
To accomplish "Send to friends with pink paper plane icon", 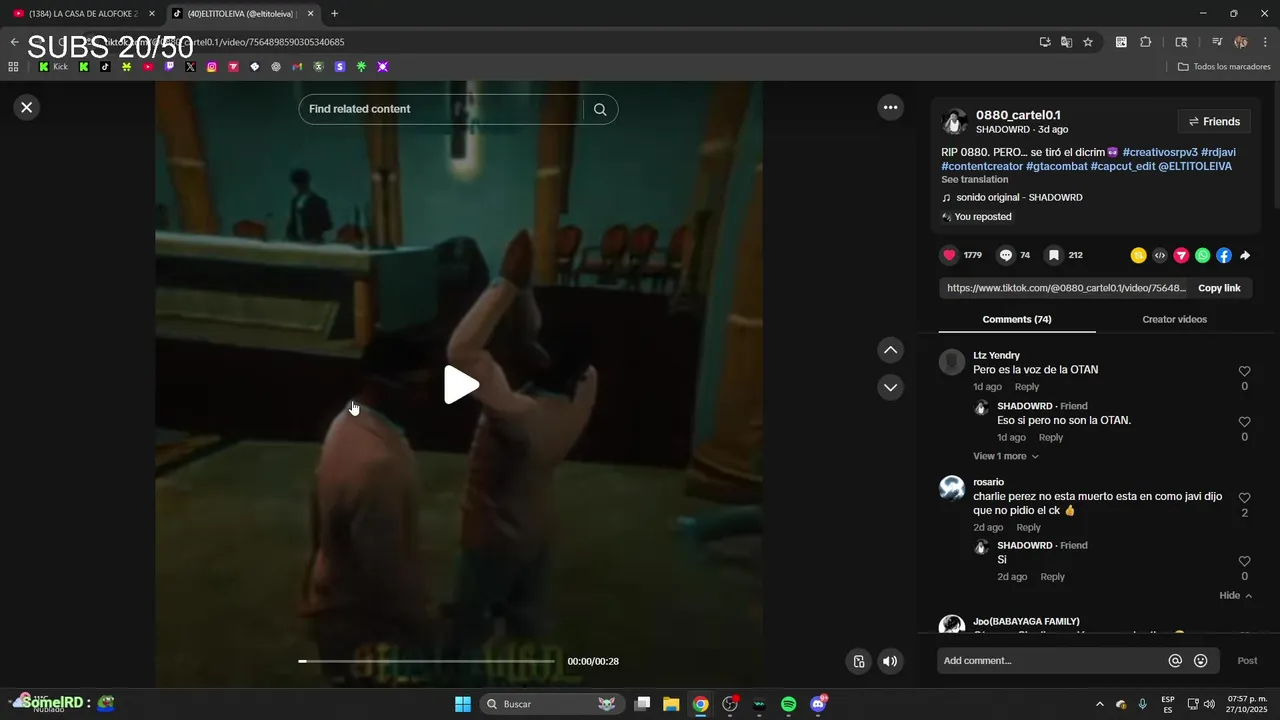I will pyautogui.click(x=1181, y=255).
